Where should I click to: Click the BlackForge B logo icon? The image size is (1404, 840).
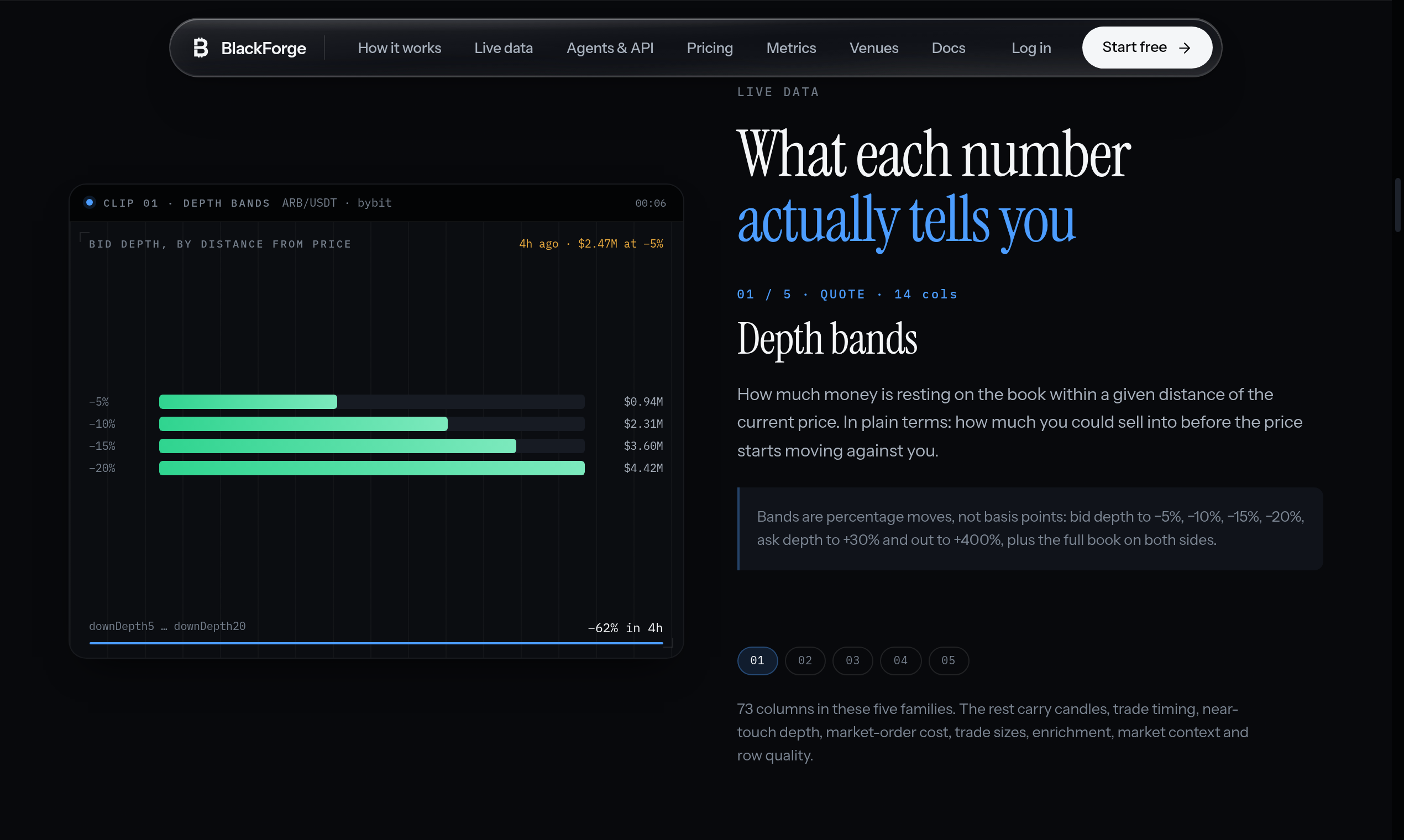click(201, 48)
